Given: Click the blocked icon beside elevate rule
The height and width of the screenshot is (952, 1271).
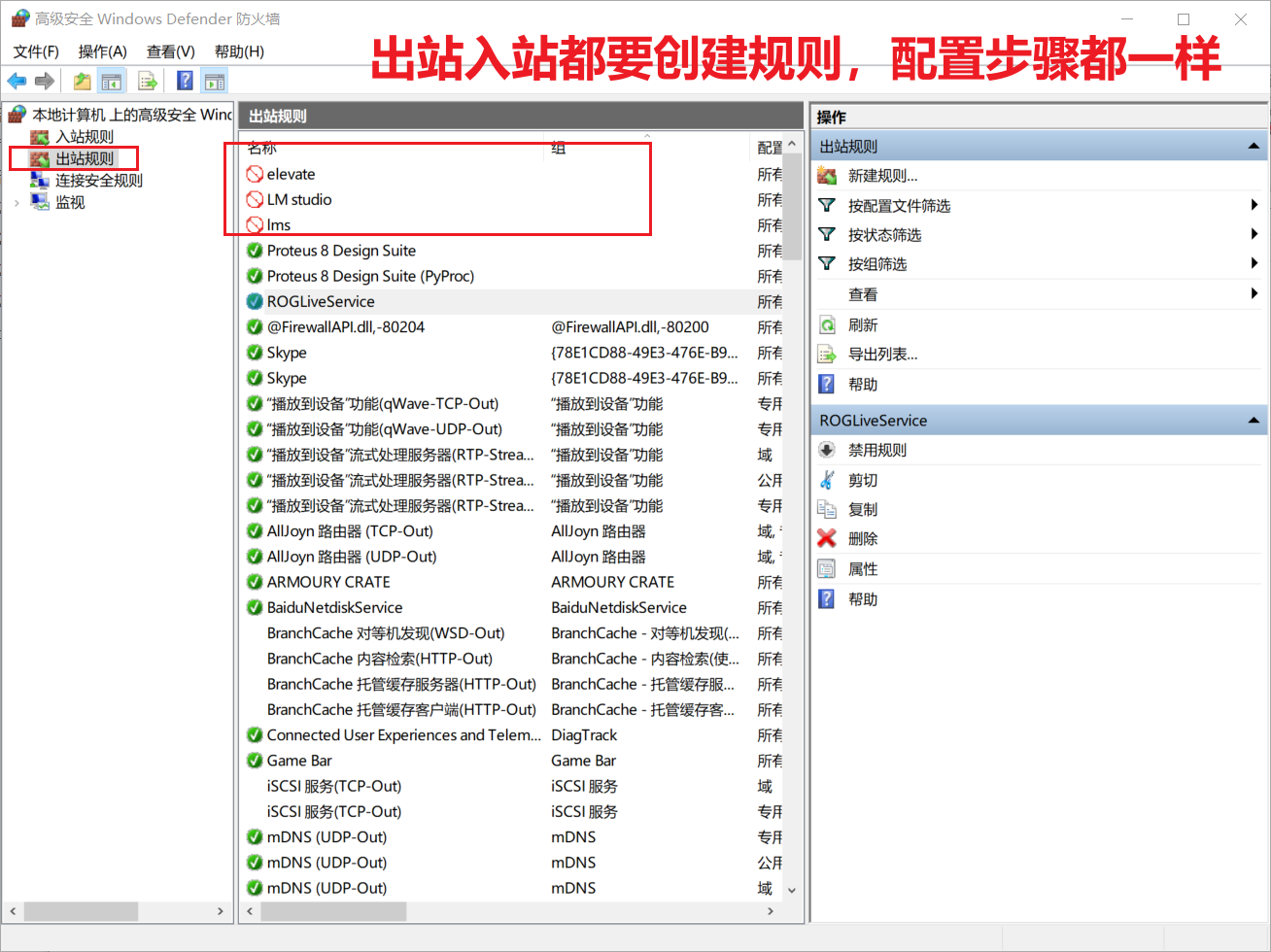Looking at the screenshot, I should [x=255, y=174].
